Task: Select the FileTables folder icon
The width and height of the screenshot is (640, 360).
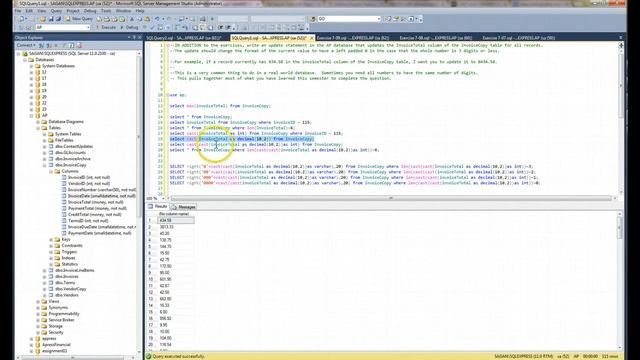Action: click(51, 140)
